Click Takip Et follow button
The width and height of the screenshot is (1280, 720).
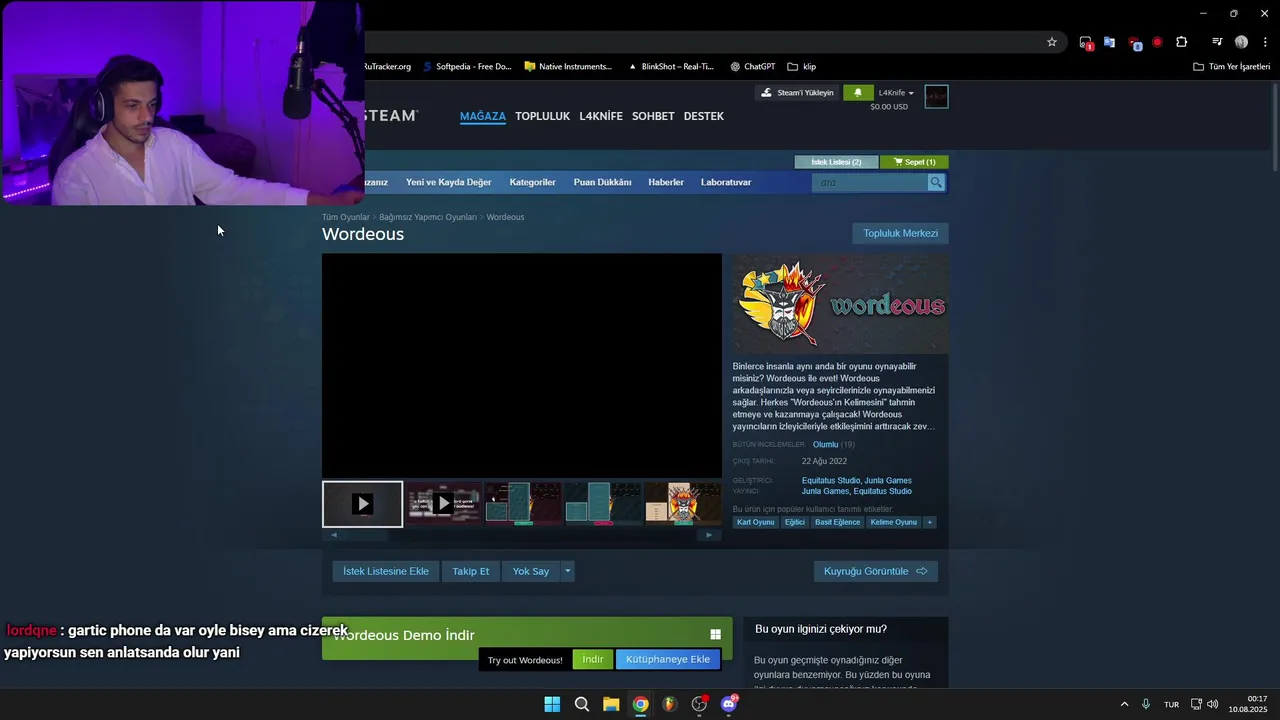coord(470,571)
